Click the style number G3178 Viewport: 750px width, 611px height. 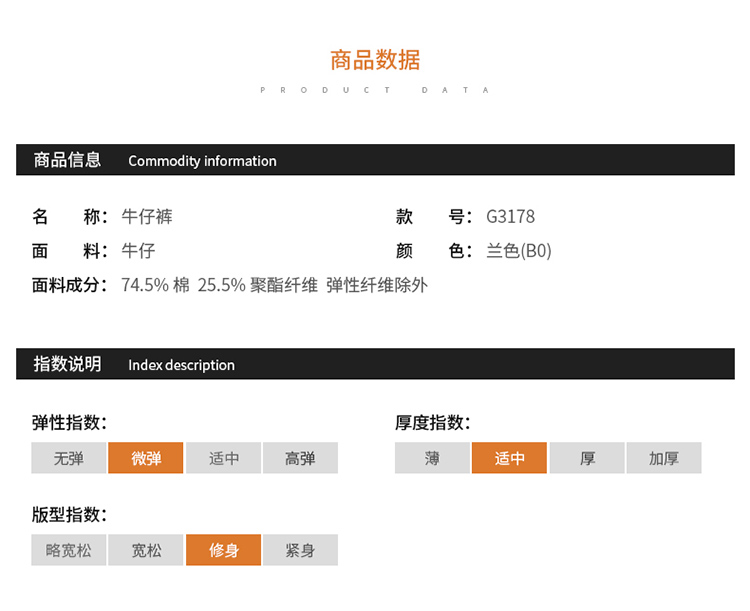click(x=510, y=217)
